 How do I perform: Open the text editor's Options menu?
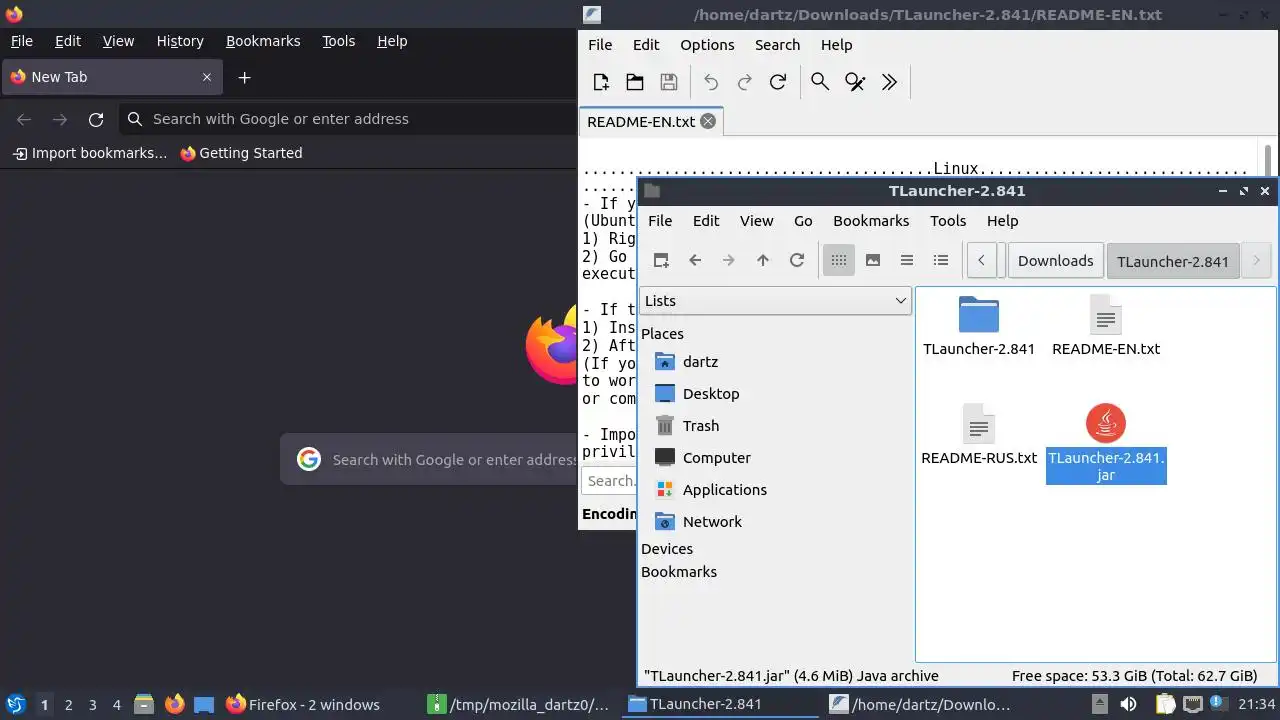(707, 45)
